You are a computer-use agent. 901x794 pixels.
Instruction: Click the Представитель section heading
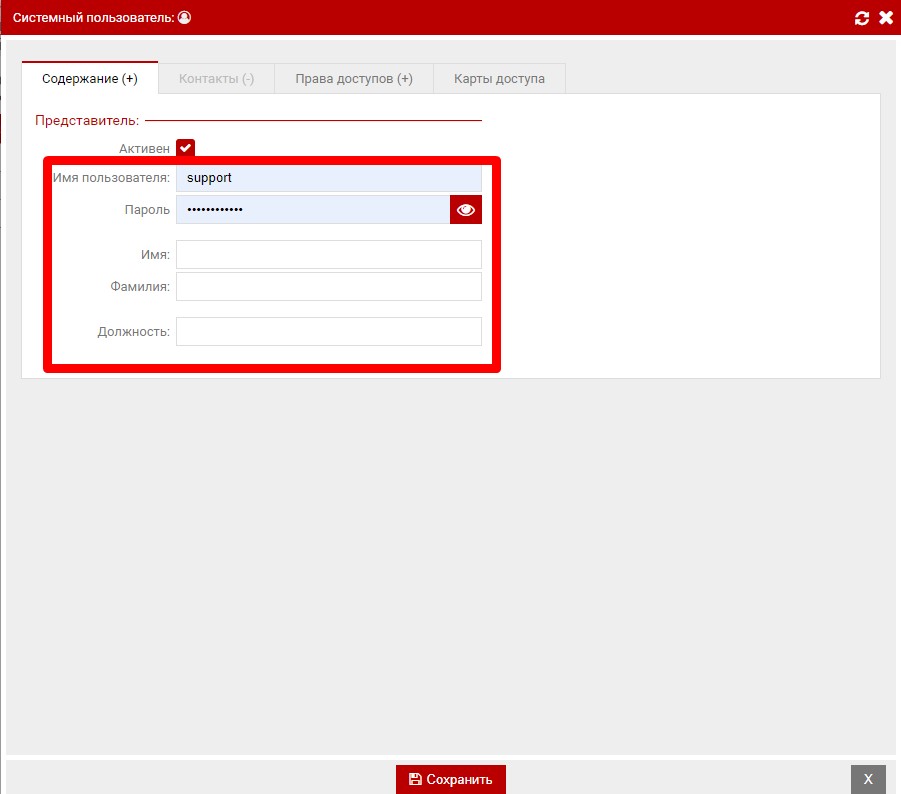[87, 121]
